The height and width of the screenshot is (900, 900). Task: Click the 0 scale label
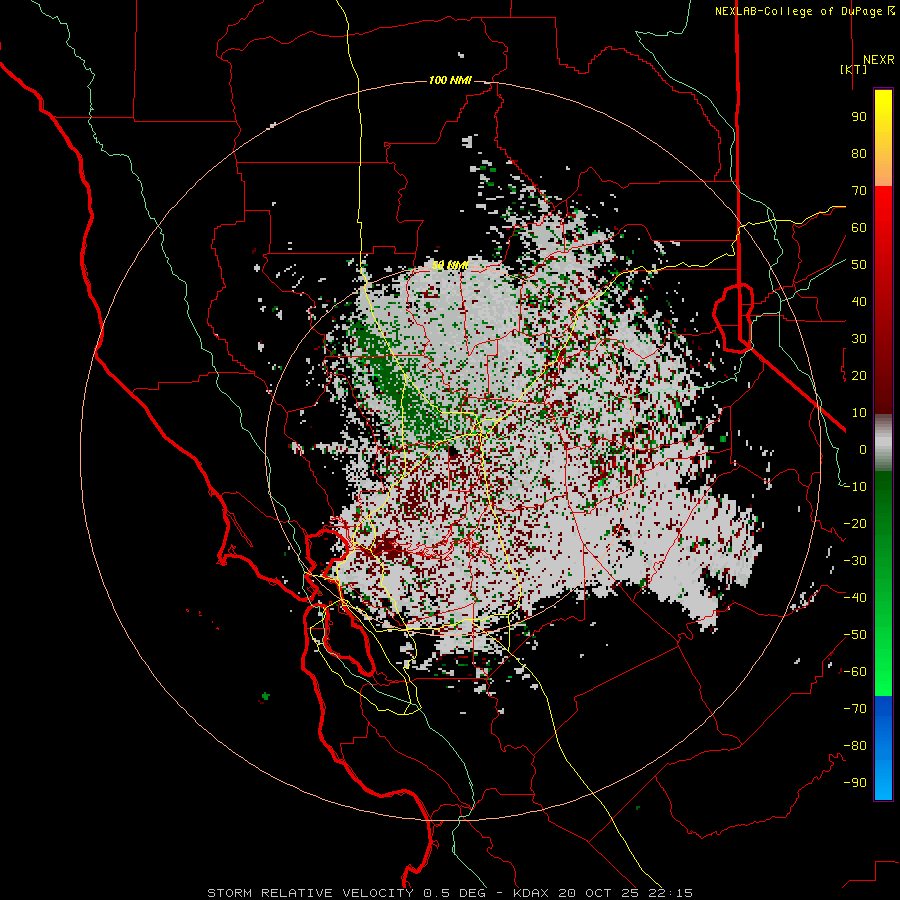click(x=863, y=450)
